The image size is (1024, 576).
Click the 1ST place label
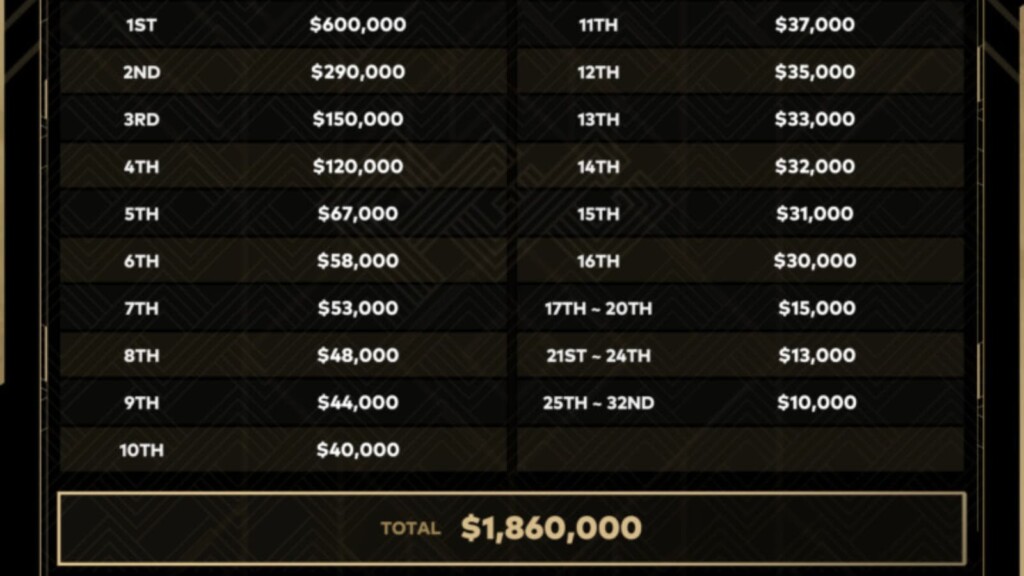[141, 25]
